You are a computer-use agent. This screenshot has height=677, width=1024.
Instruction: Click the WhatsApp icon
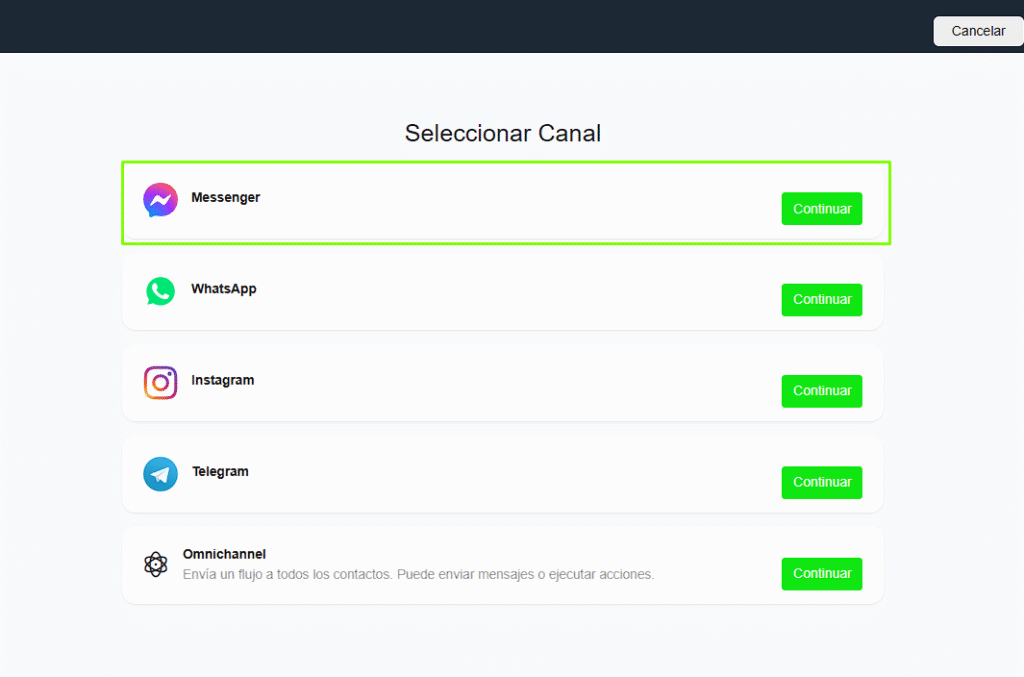pyautogui.click(x=160, y=291)
